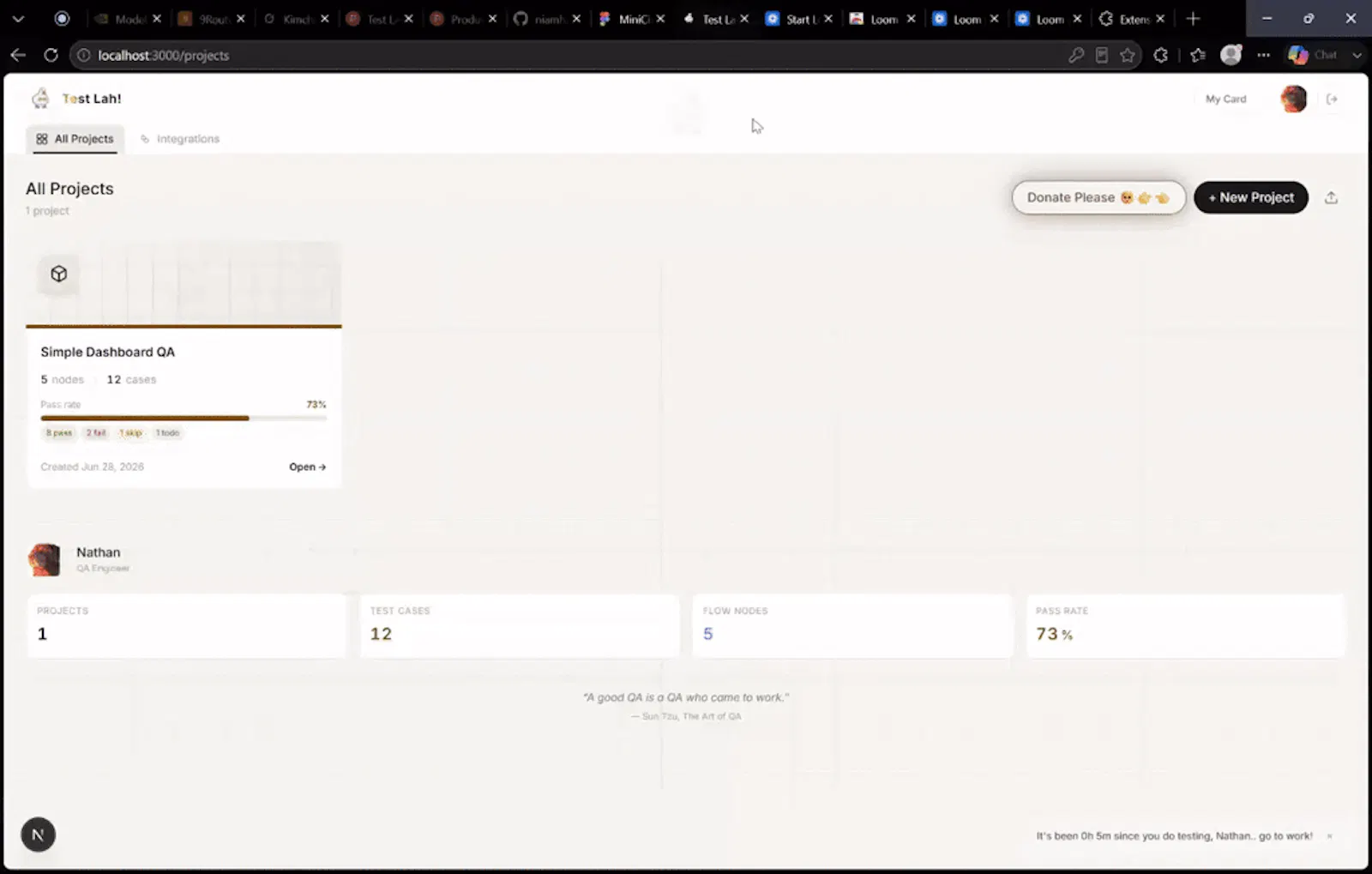The image size is (1372, 874).
Task: Click the 73% pass rate value on card
Action: (316, 404)
